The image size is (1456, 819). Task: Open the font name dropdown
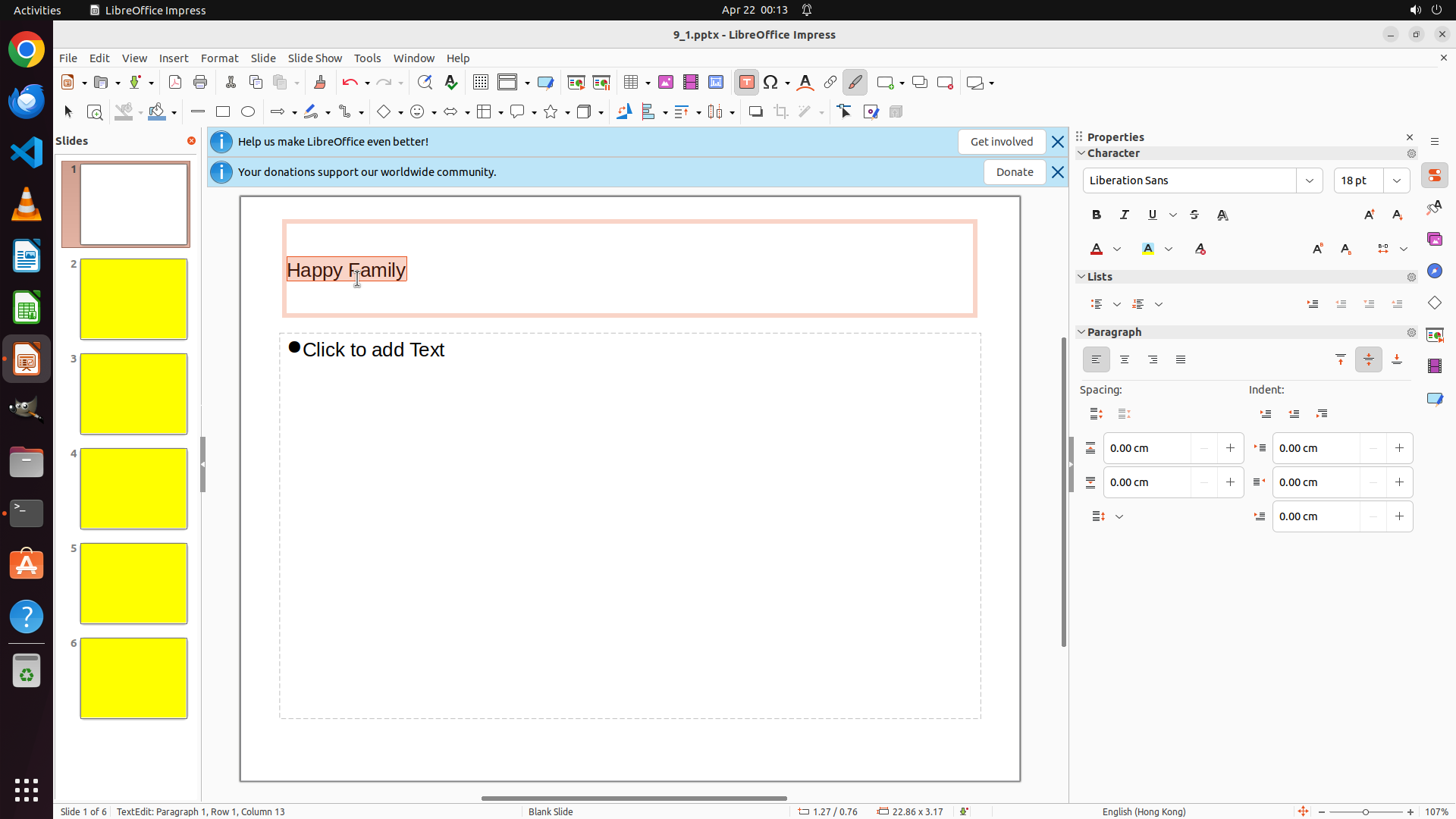[x=1310, y=180]
